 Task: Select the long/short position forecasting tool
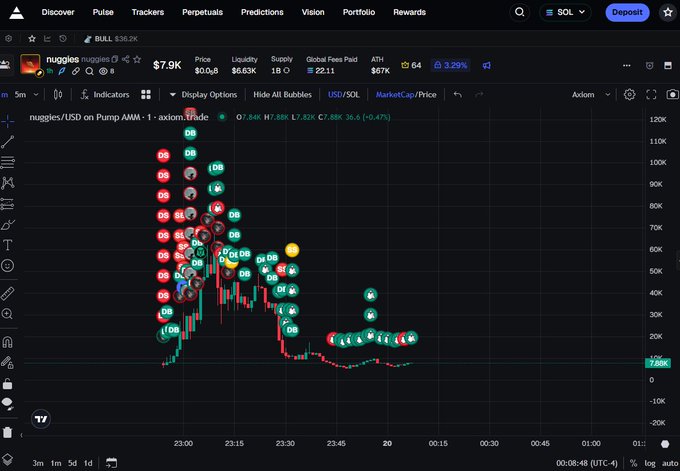click(7, 204)
